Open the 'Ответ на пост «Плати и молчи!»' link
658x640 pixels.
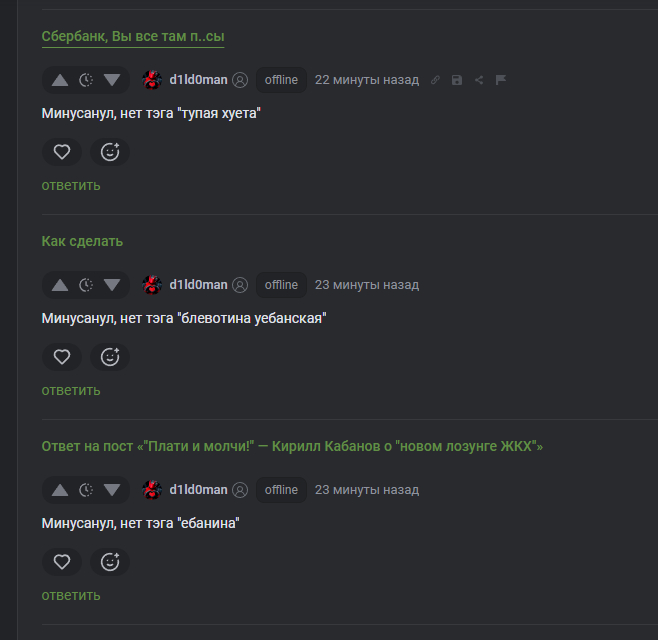[x=292, y=446]
